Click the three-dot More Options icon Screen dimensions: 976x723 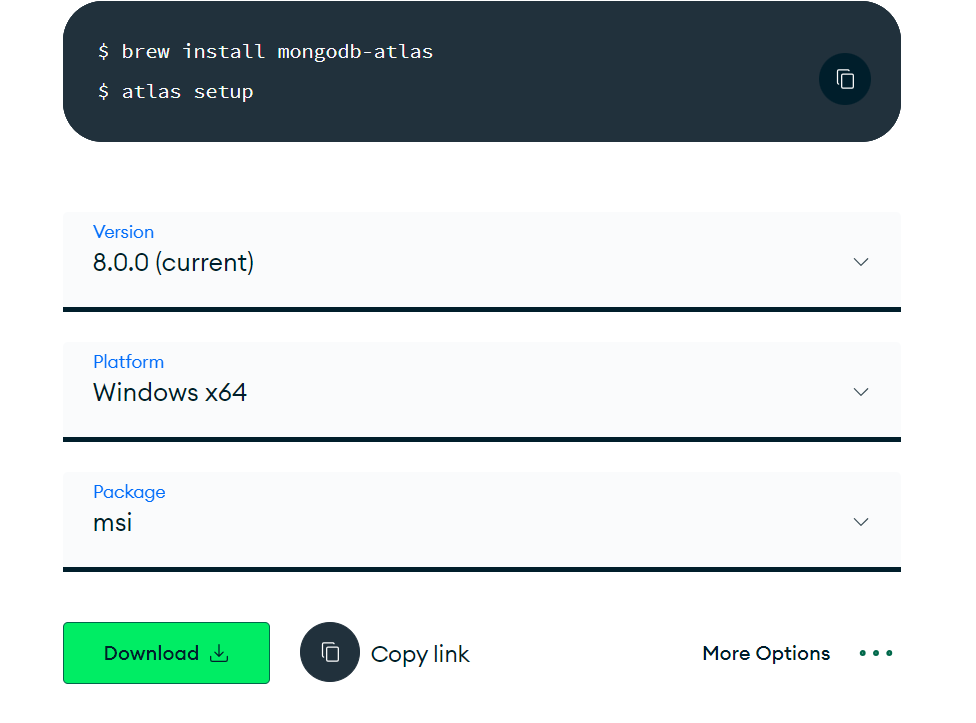tap(876, 653)
